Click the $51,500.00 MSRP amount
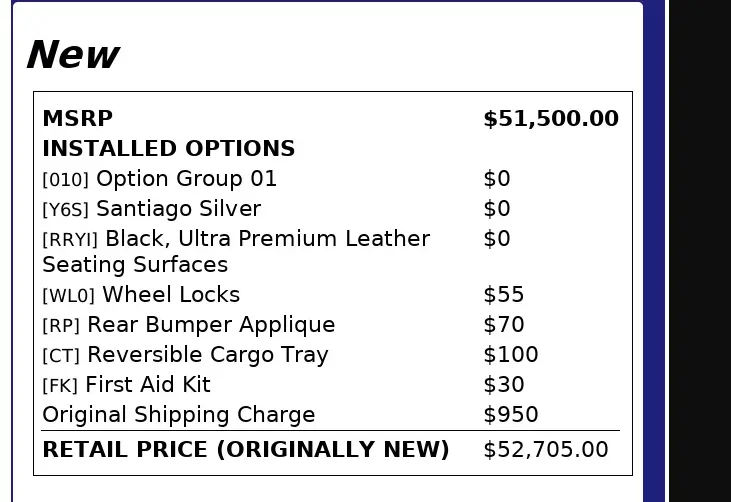 click(551, 118)
